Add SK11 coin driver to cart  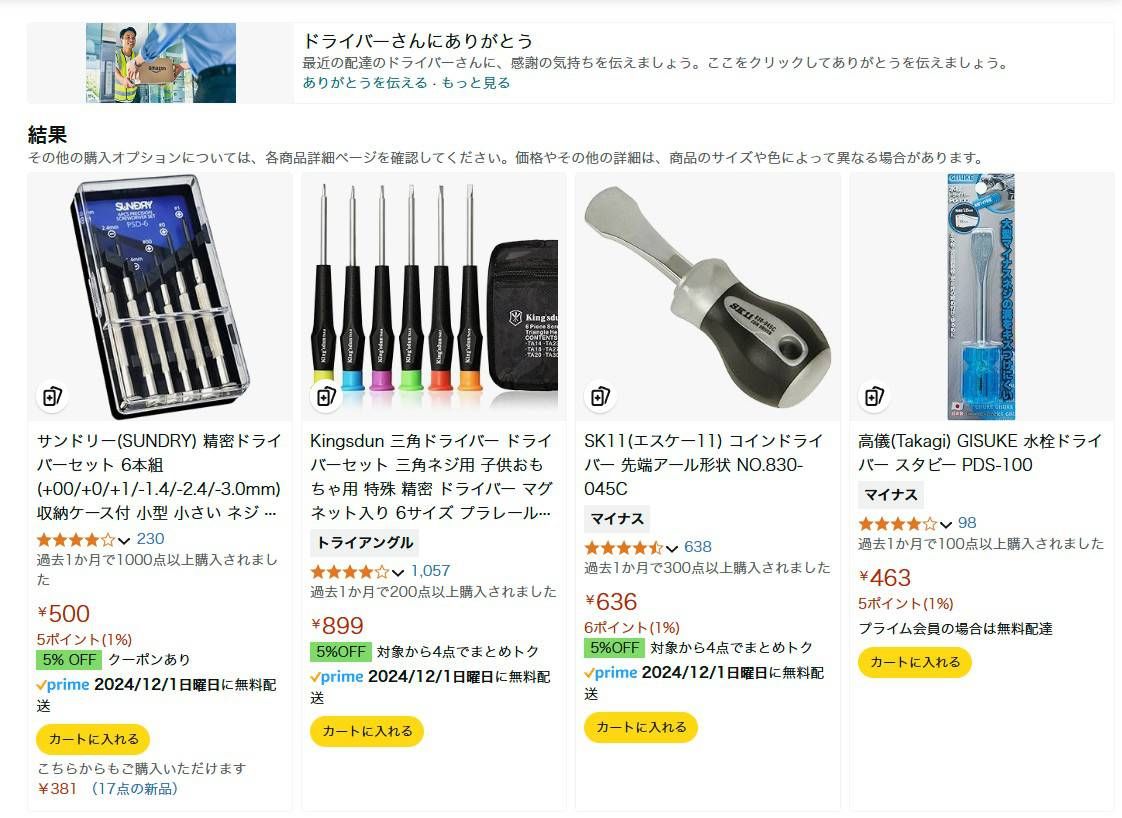click(640, 727)
